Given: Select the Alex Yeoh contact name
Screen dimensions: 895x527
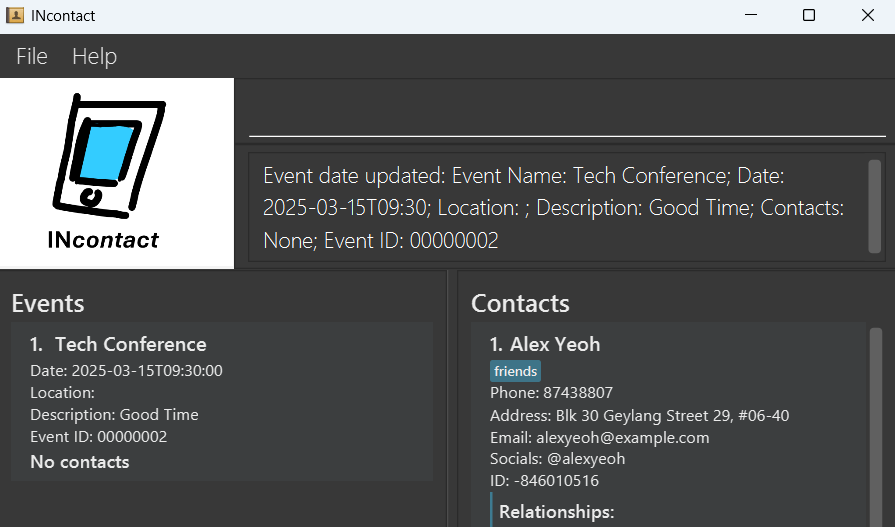Looking at the screenshot, I should tap(555, 344).
